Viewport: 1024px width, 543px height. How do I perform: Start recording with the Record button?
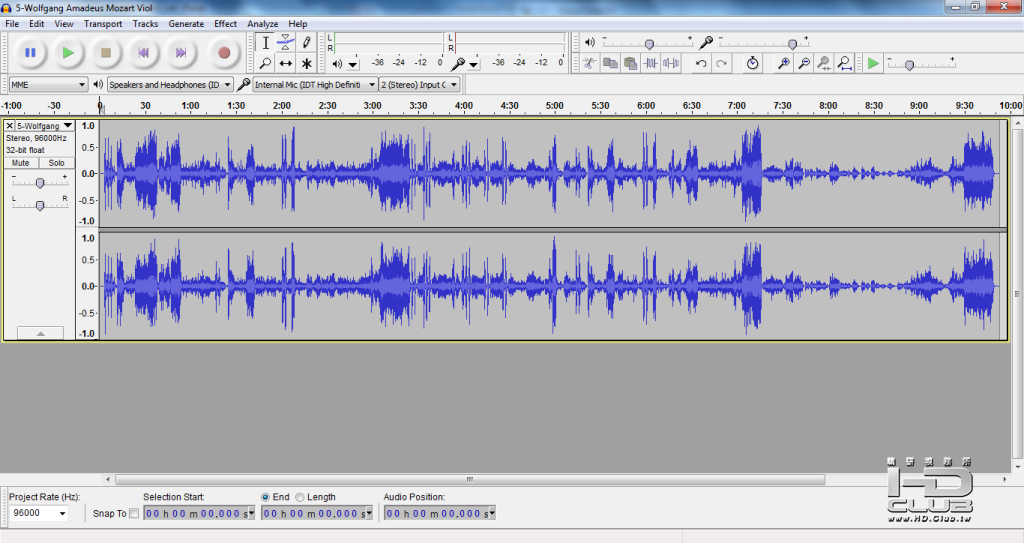tap(224, 53)
